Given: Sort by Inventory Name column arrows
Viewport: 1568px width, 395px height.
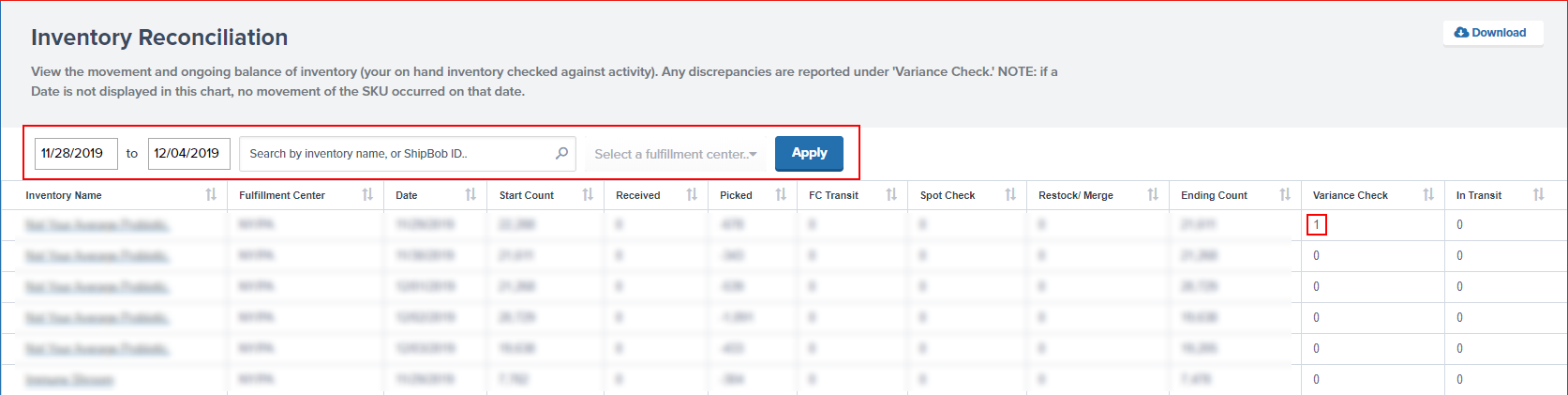Looking at the screenshot, I should pyautogui.click(x=211, y=195).
